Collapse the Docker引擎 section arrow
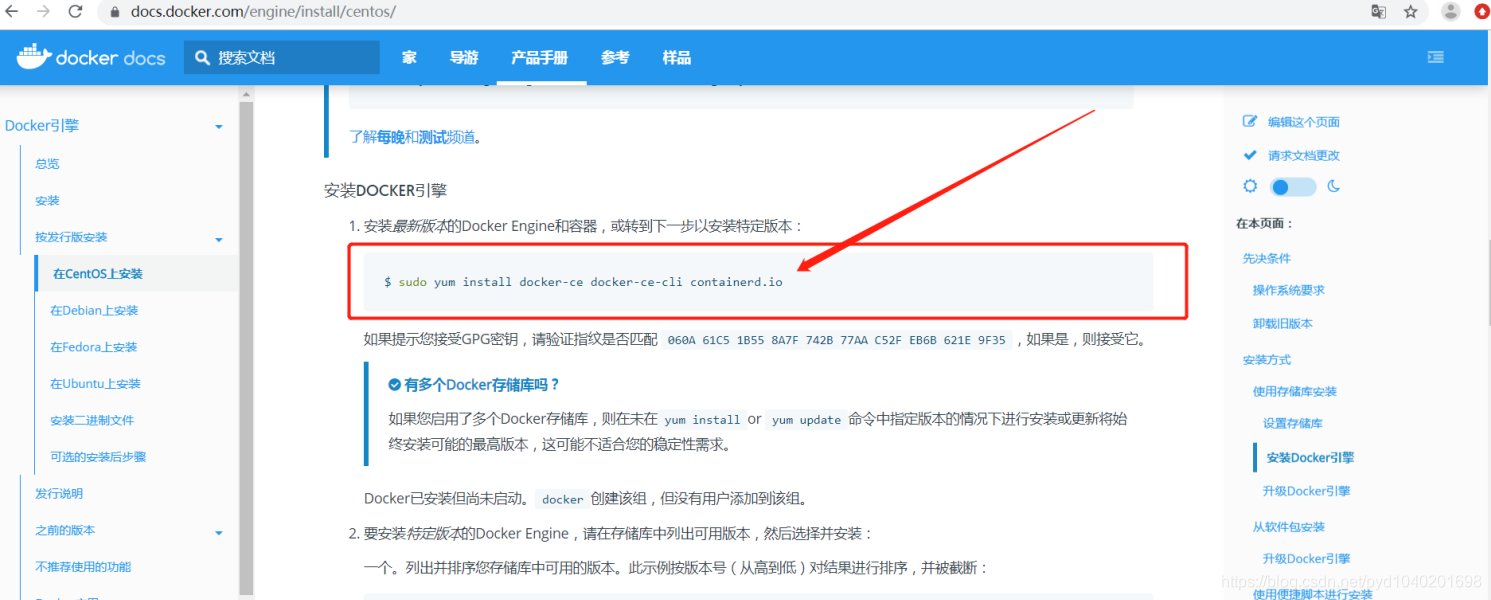 click(219, 127)
